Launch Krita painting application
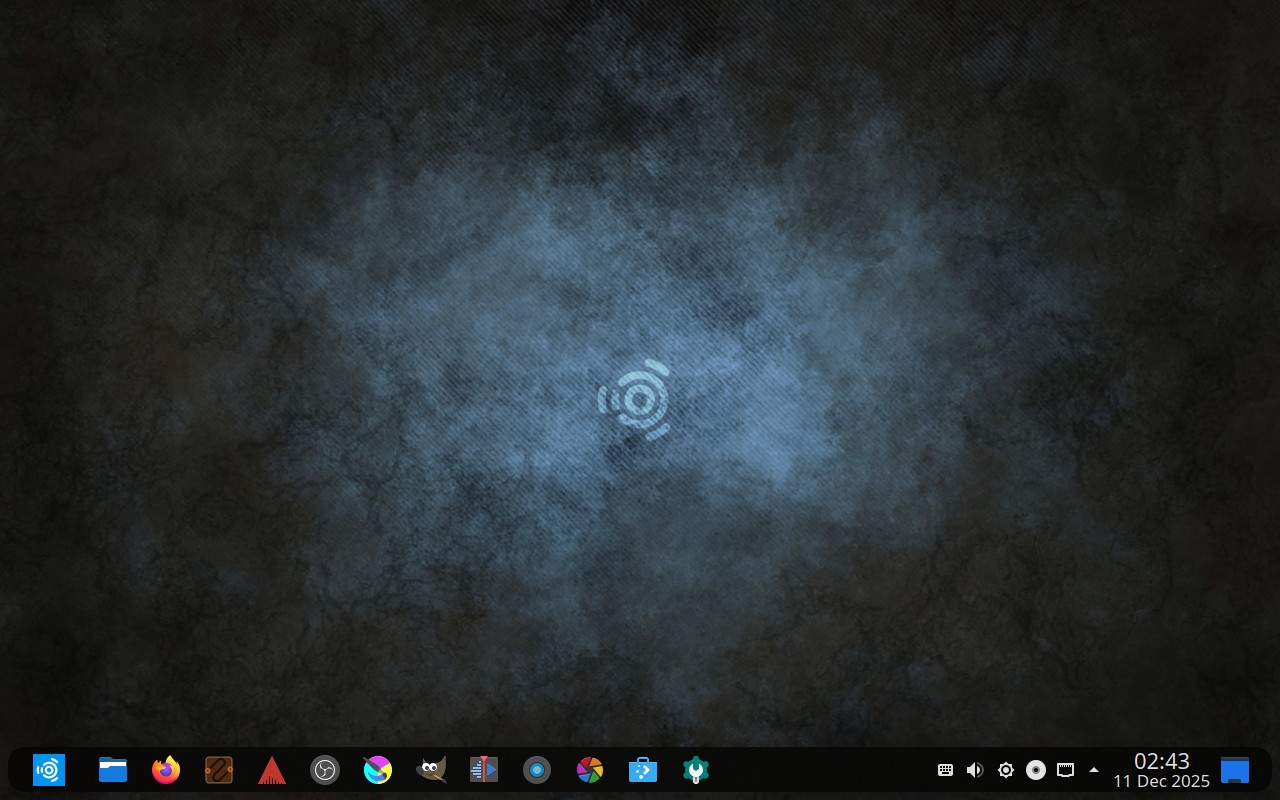1280x800 pixels. [x=378, y=770]
